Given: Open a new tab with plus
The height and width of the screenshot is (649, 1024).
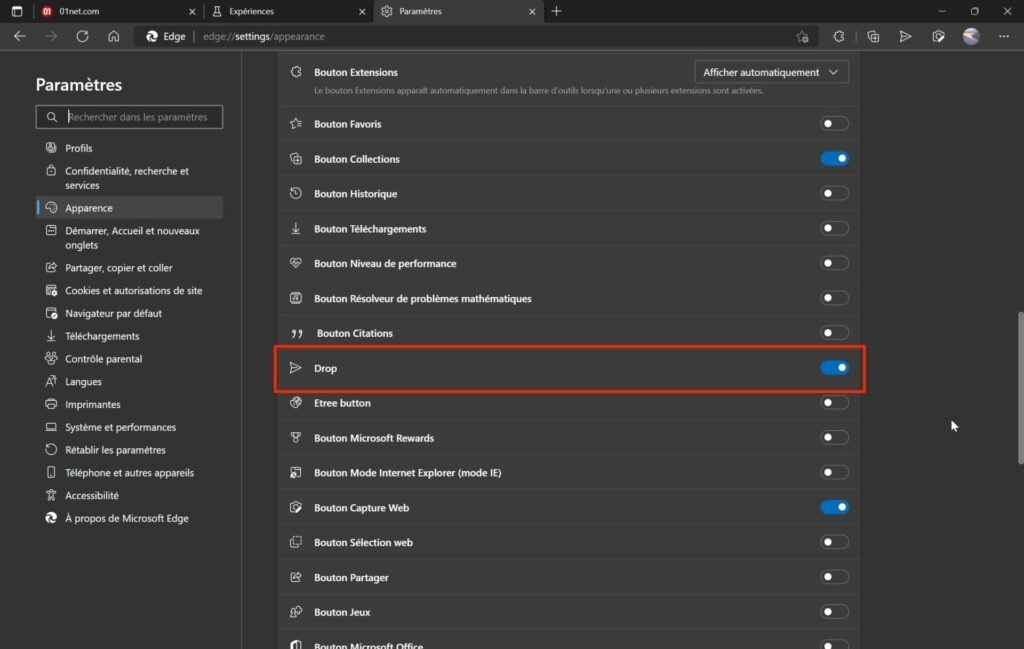Looking at the screenshot, I should tap(556, 11).
